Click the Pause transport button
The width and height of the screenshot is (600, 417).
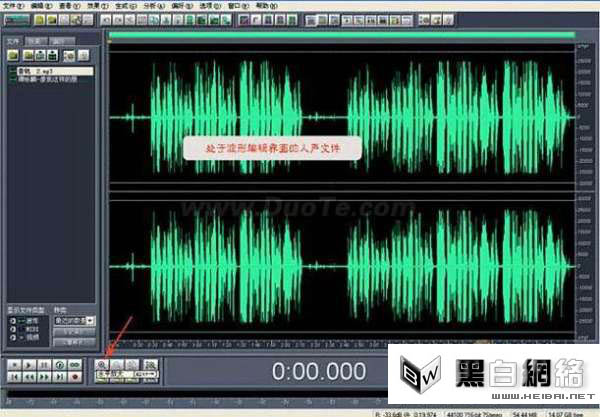44,365
